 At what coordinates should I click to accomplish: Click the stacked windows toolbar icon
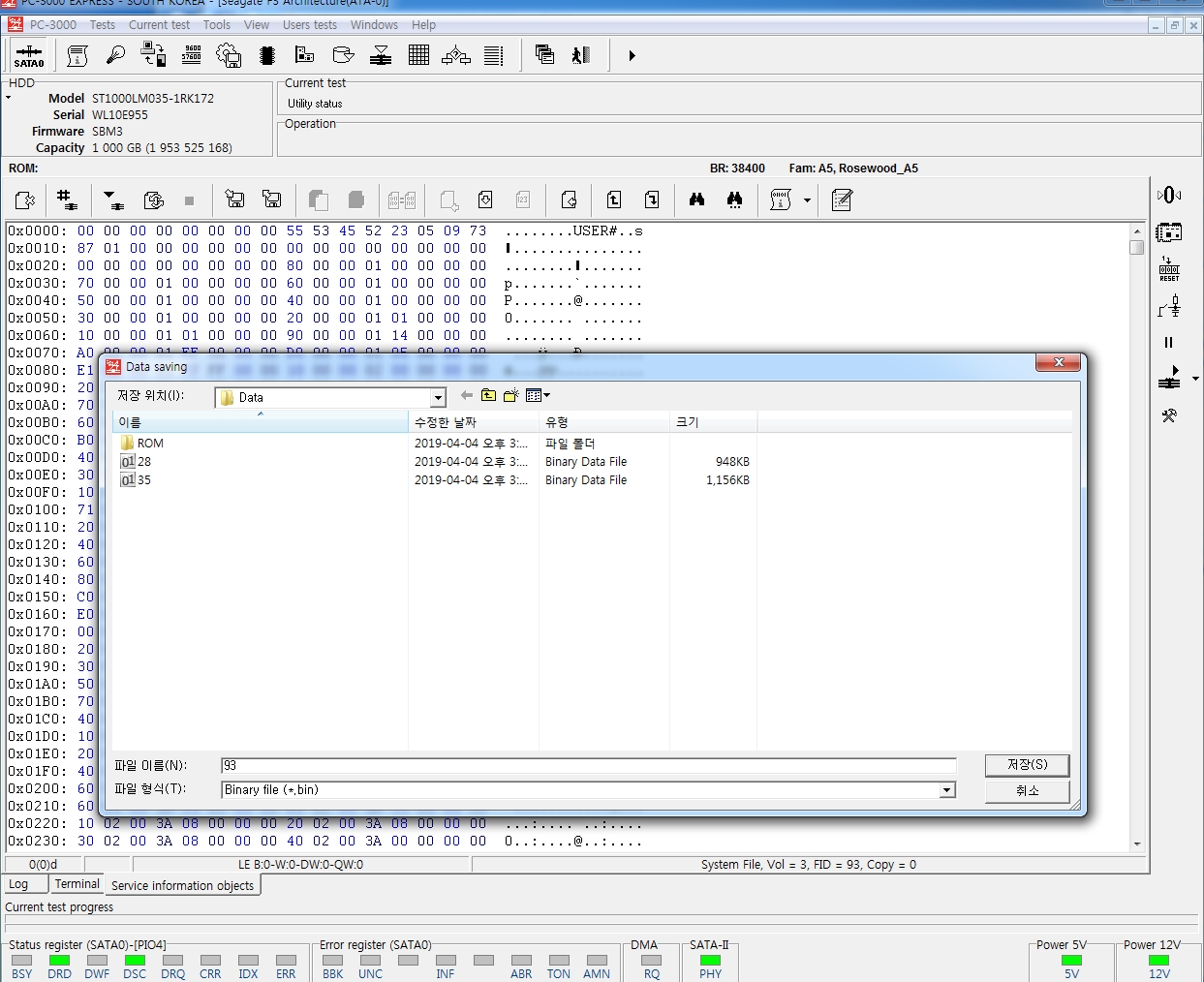pyautogui.click(x=544, y=56)
